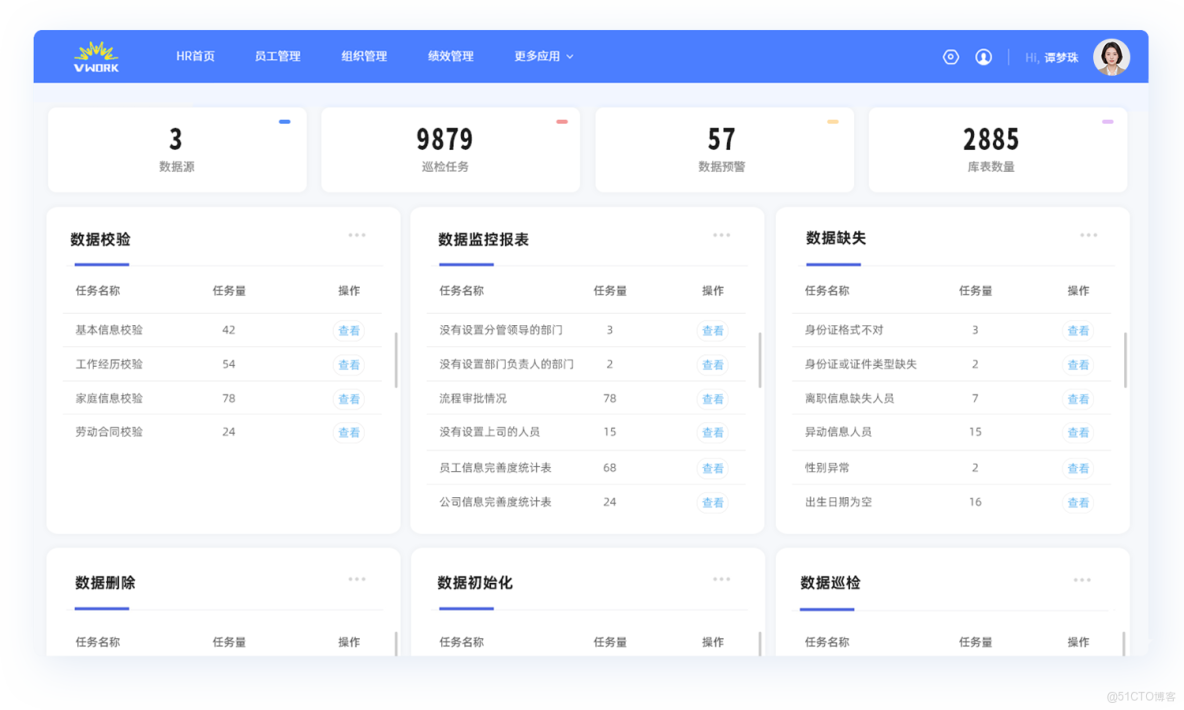Click the red indicator on the 巡检任务 card
The image size is (1184, 710).
[561, 123]
